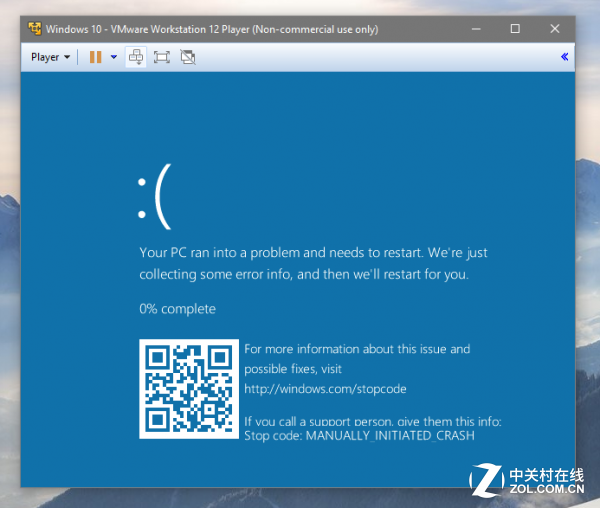Maximize the VMware Player window
The height and width of the screenshot is (508, 600).
point(515,29)
